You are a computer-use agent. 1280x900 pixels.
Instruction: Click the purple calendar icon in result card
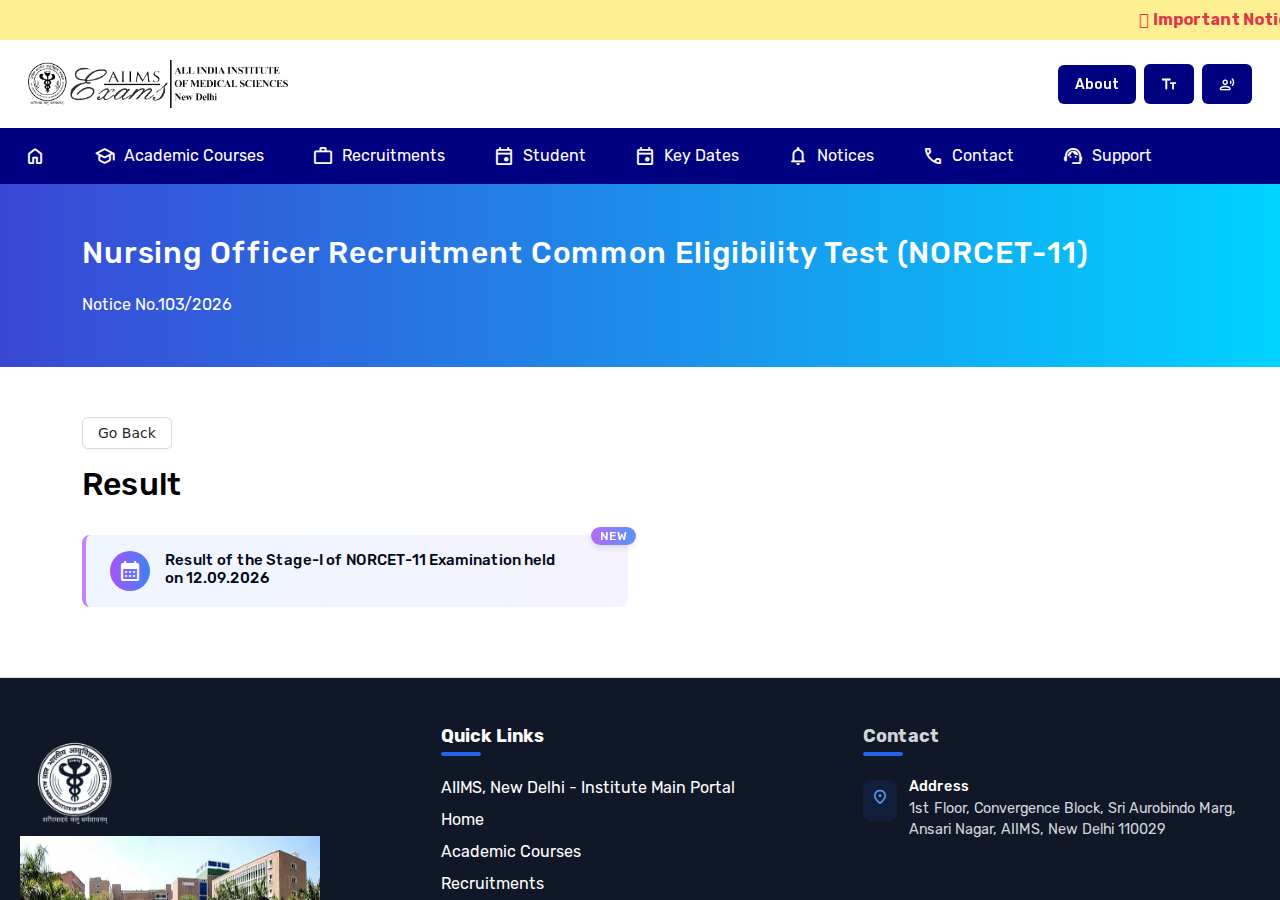click(x=130, y=571)
